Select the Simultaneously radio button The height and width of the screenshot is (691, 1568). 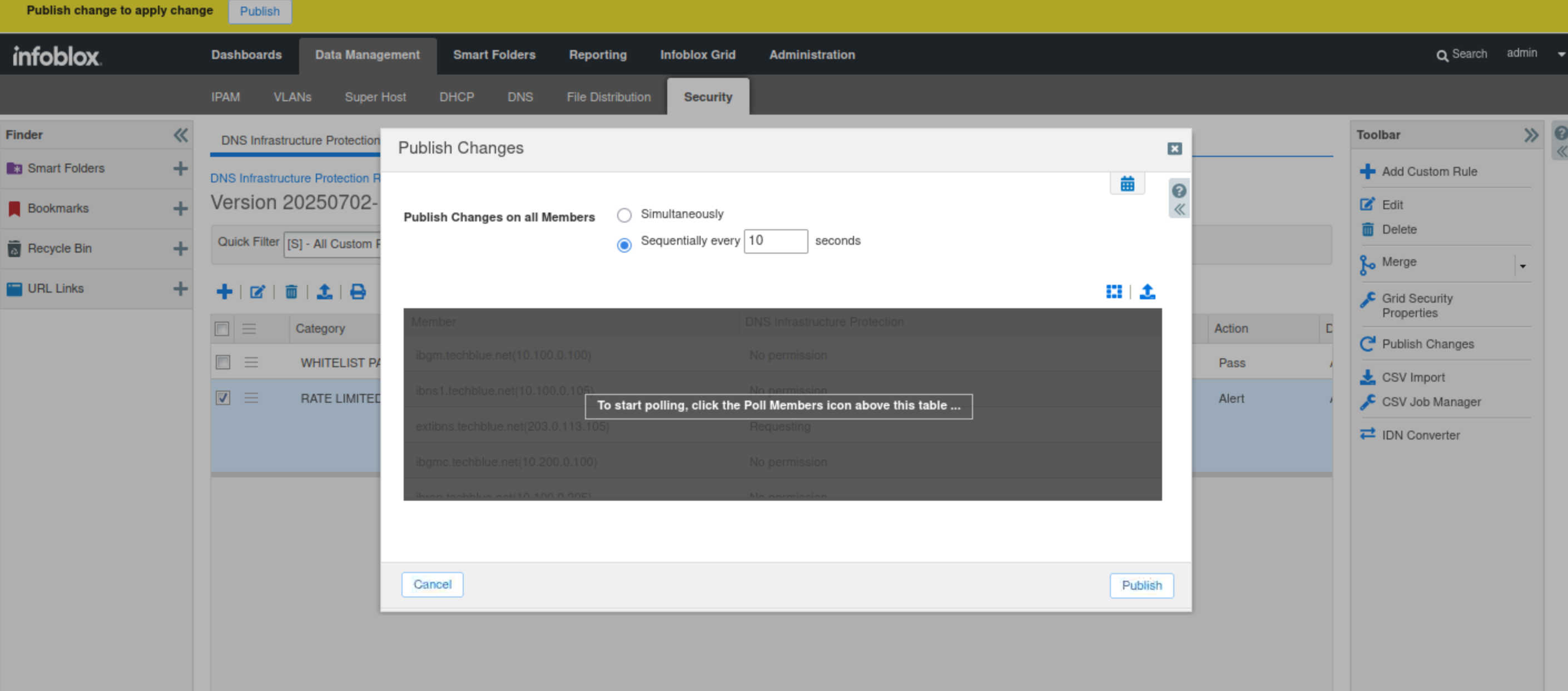coord(624,215)
